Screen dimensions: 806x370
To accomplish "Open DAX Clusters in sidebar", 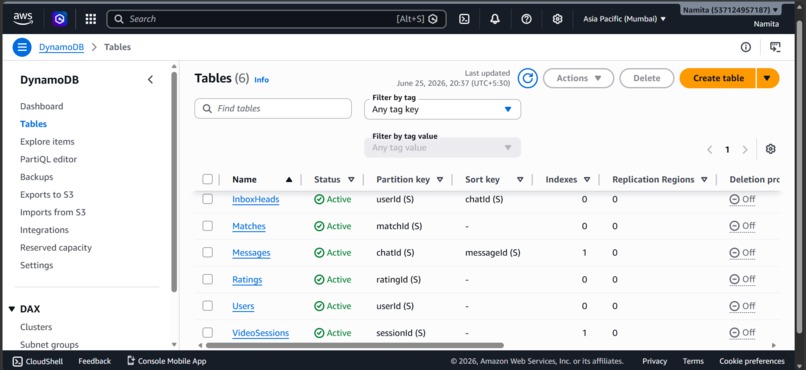I will (36, 327).
